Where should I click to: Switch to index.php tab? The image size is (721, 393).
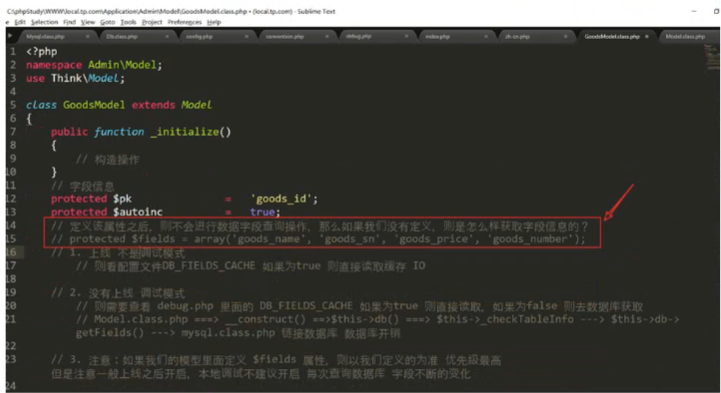coord(437,36)
